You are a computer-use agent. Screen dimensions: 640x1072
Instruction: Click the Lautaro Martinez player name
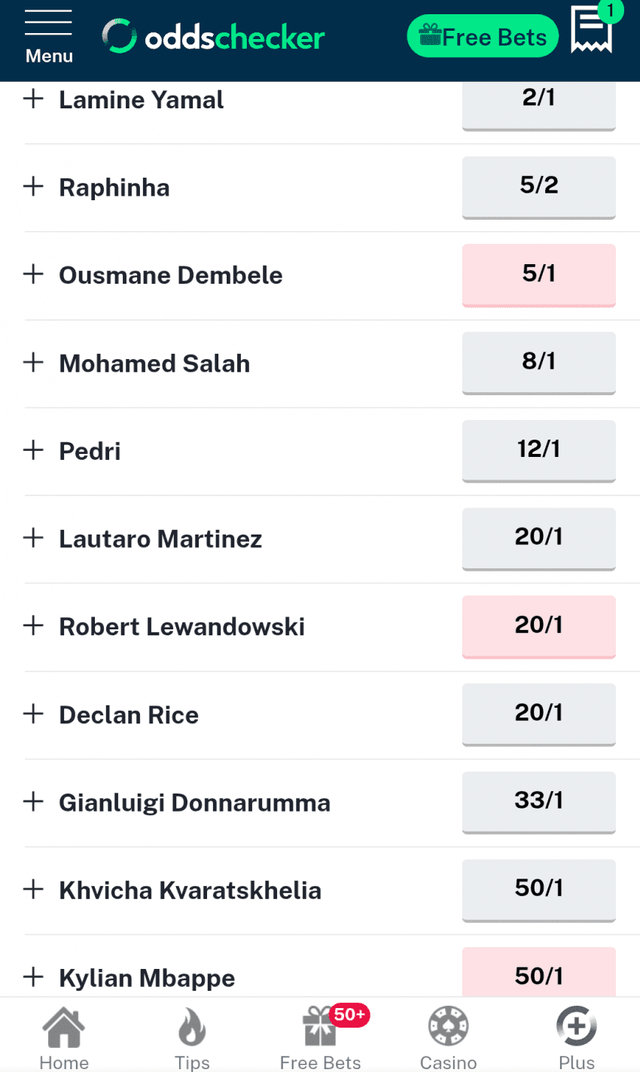pos(160,539)
